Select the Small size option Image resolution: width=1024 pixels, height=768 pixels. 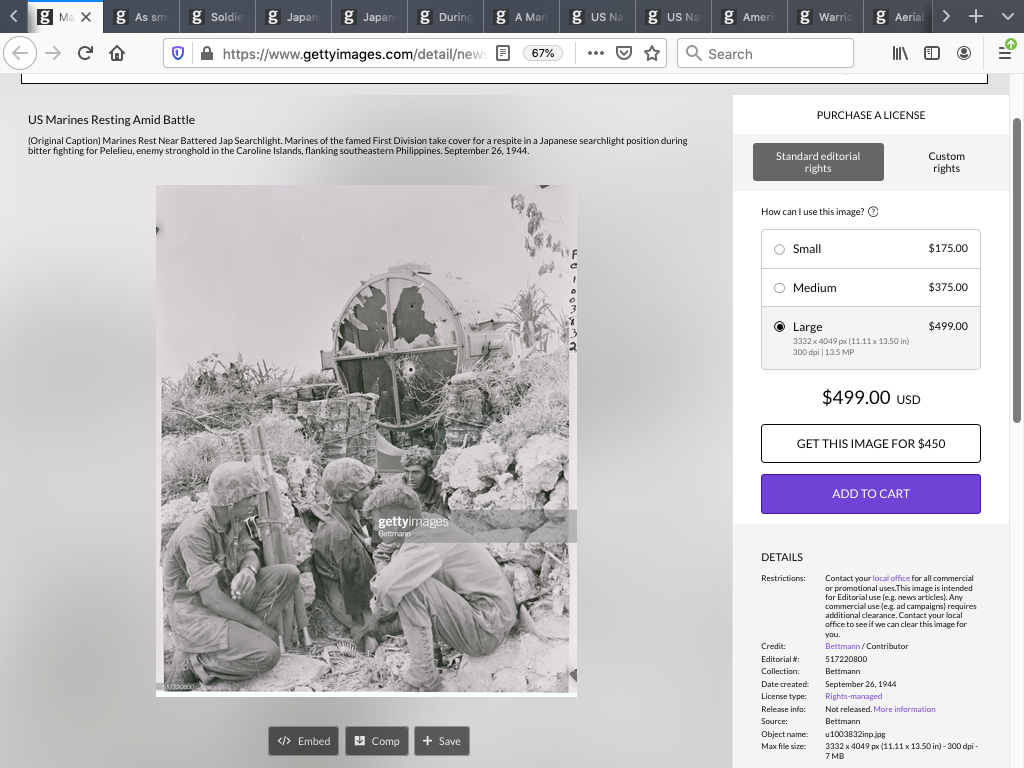click(x=780, y=249)
